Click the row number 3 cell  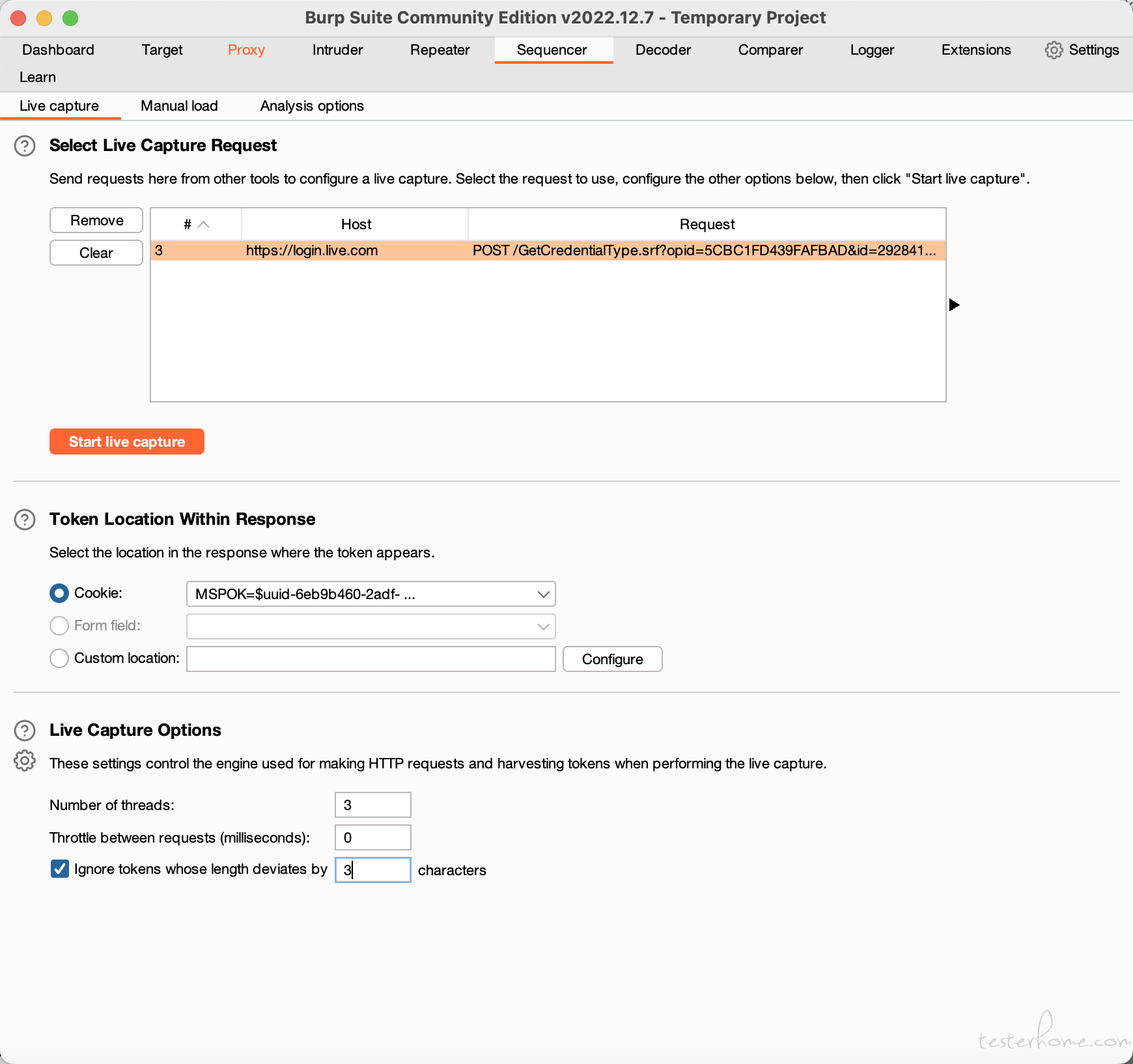click(x=196, y=251)
